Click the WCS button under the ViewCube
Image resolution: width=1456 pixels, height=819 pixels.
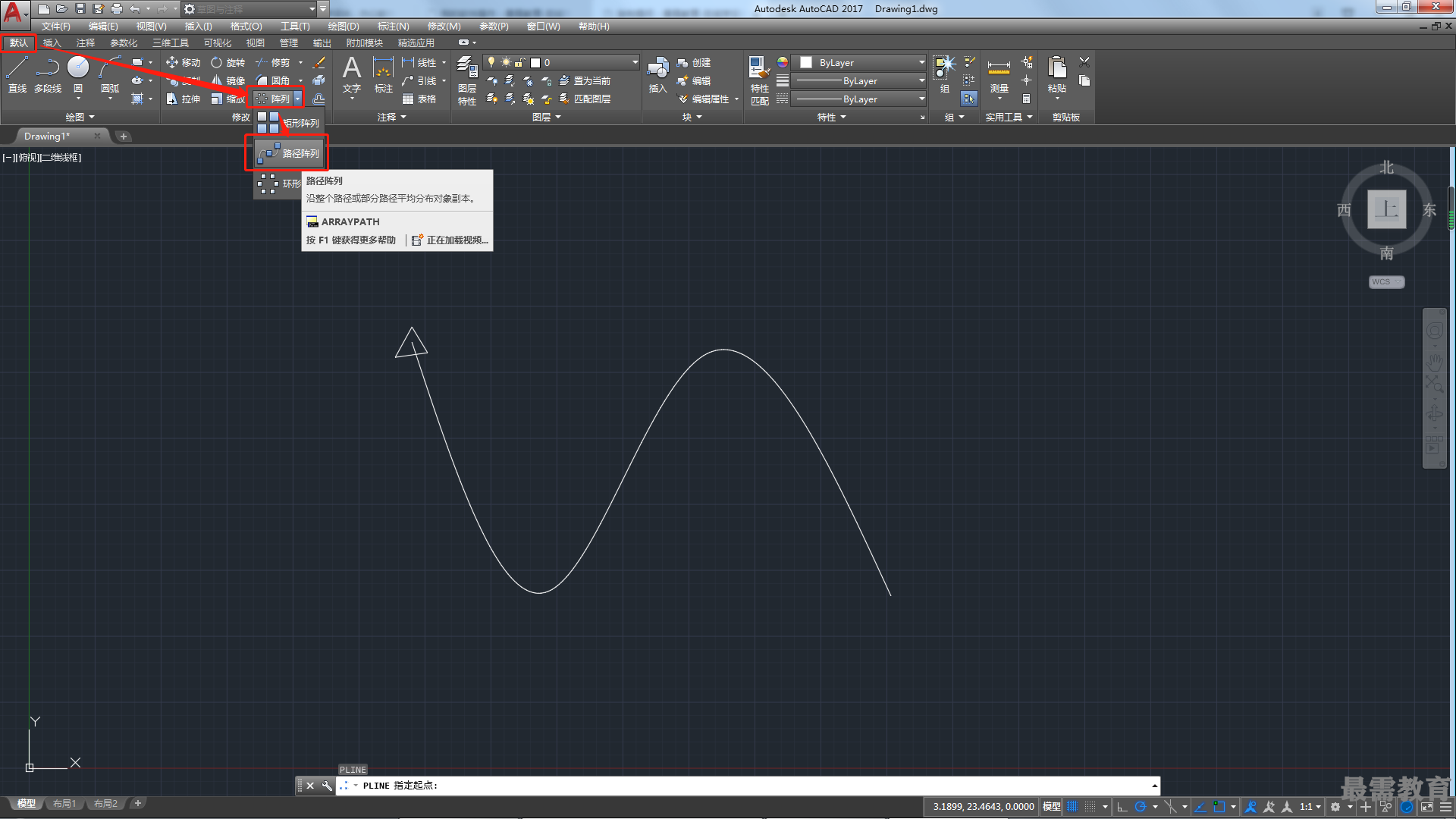(1386, 281)
